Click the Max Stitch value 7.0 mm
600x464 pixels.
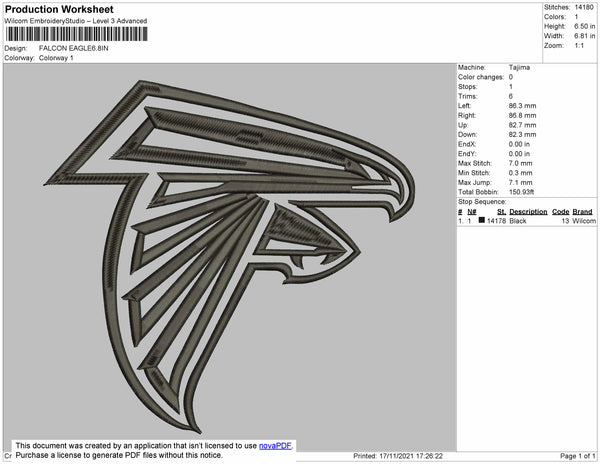click(520, 163)
